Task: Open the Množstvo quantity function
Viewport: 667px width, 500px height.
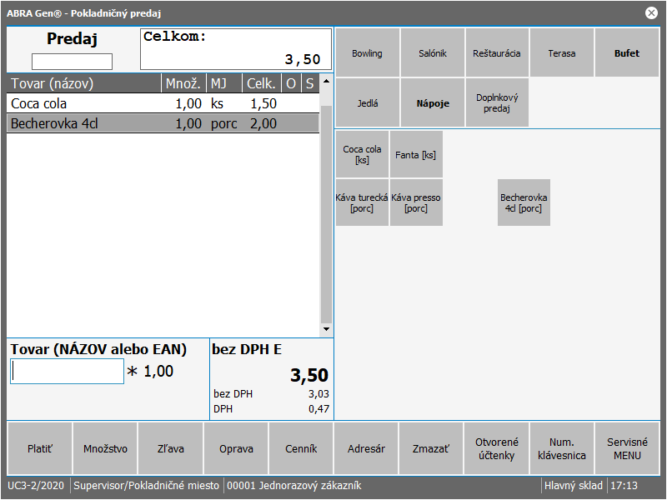Action: (105, 449)
